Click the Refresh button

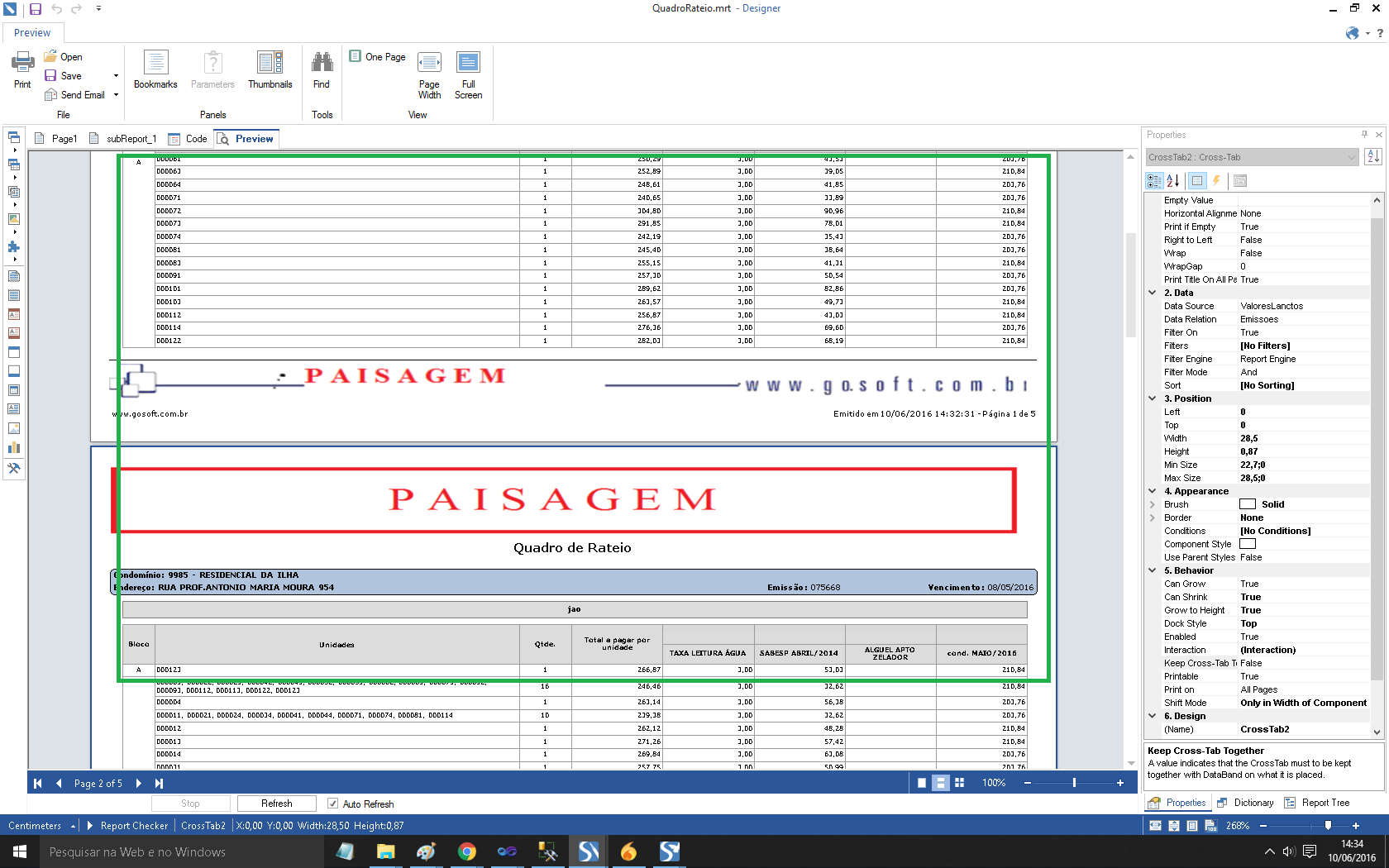pos(277,804)
